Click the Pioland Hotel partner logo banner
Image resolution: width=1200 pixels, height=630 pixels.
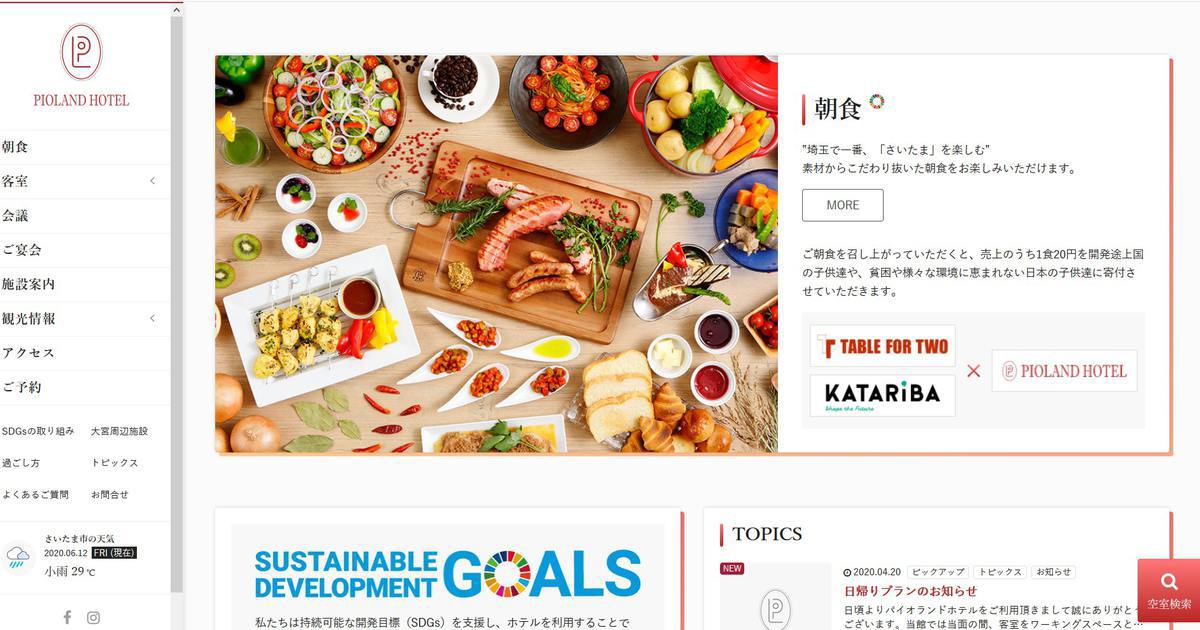1064,371
